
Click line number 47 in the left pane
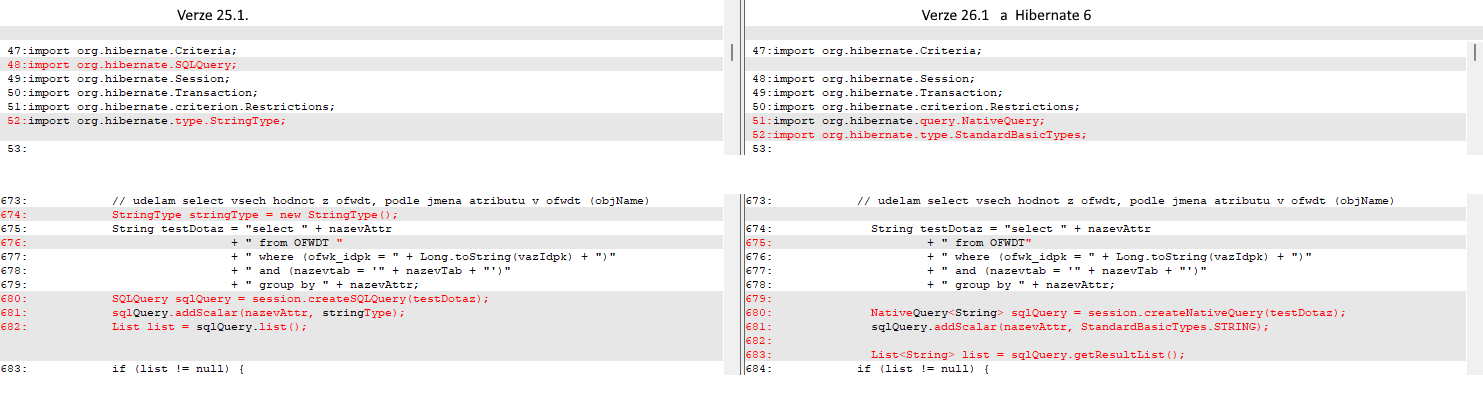[x=14, y=50]
